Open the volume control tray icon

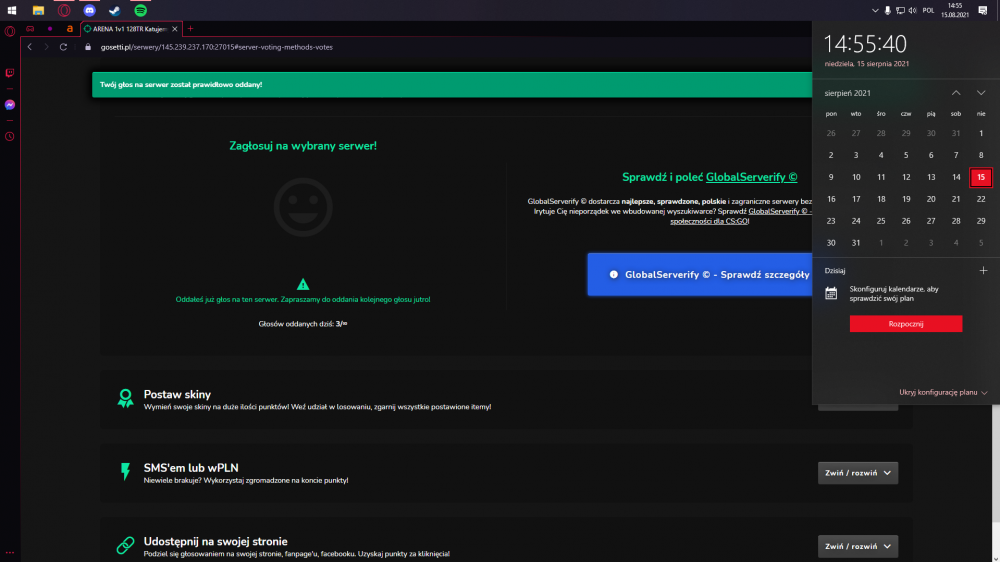[x=913, y=10]
